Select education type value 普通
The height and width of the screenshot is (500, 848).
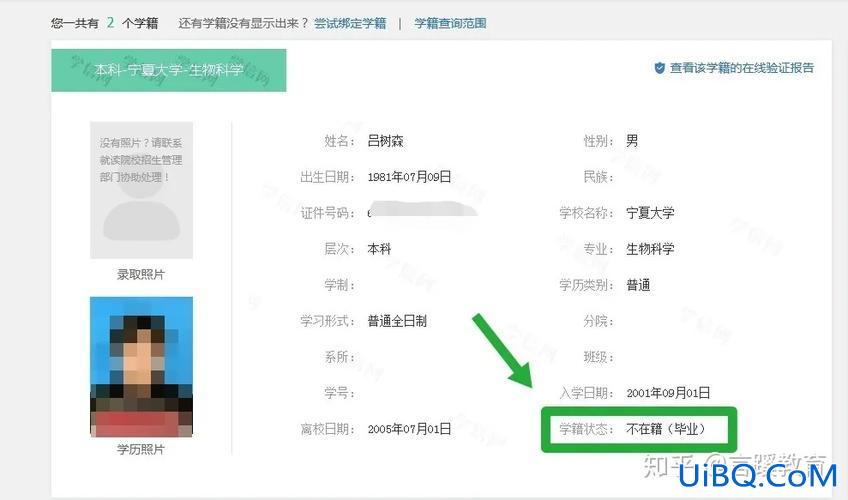coord(638,285)
